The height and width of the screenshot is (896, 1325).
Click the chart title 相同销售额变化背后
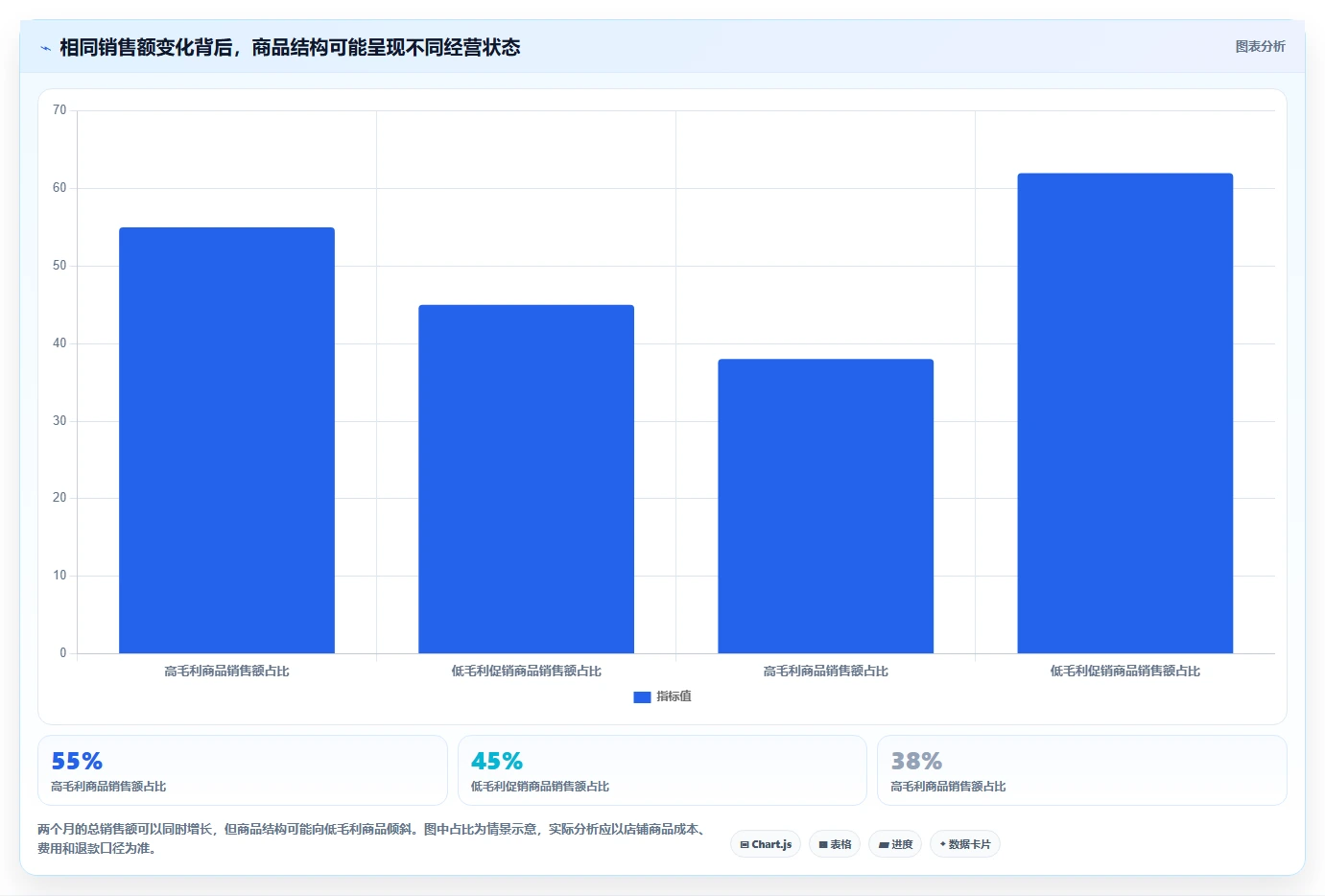point(290,47)
